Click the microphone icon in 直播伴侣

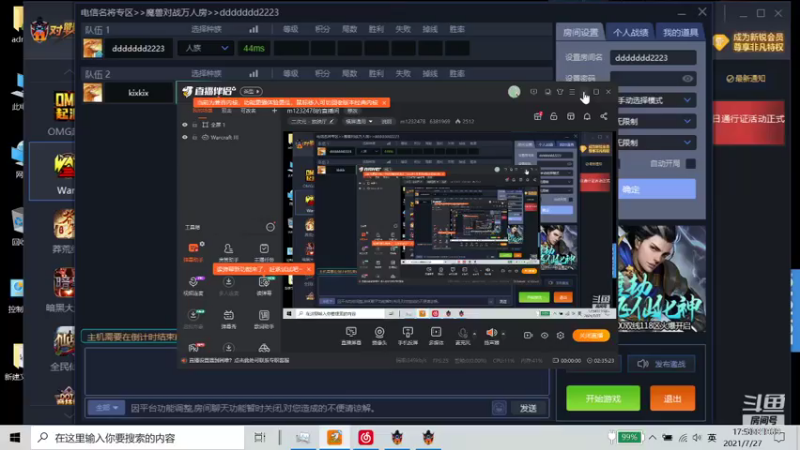point(463,334)
